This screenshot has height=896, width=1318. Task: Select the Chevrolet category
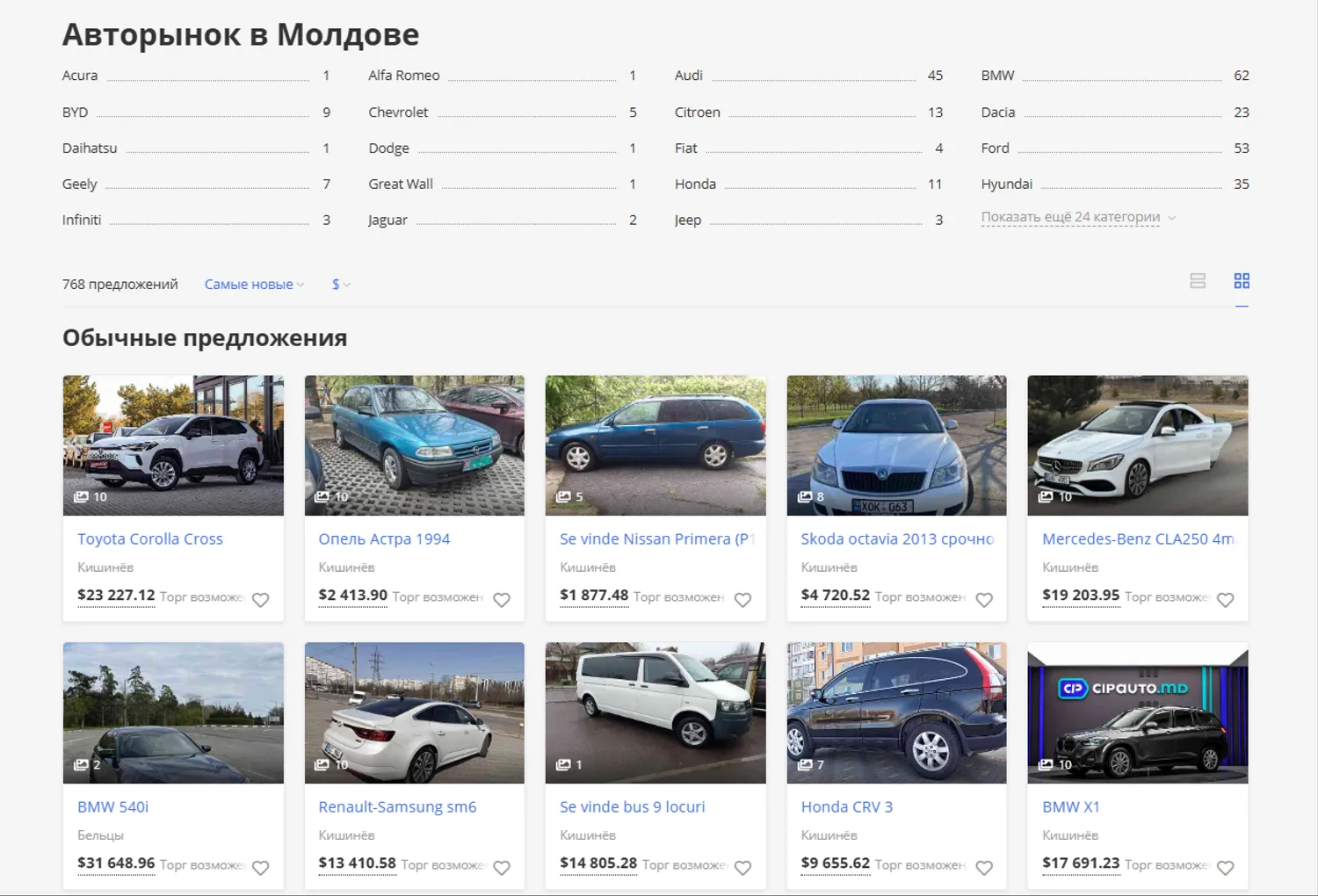pyautogui.click(x=398, y=112)
